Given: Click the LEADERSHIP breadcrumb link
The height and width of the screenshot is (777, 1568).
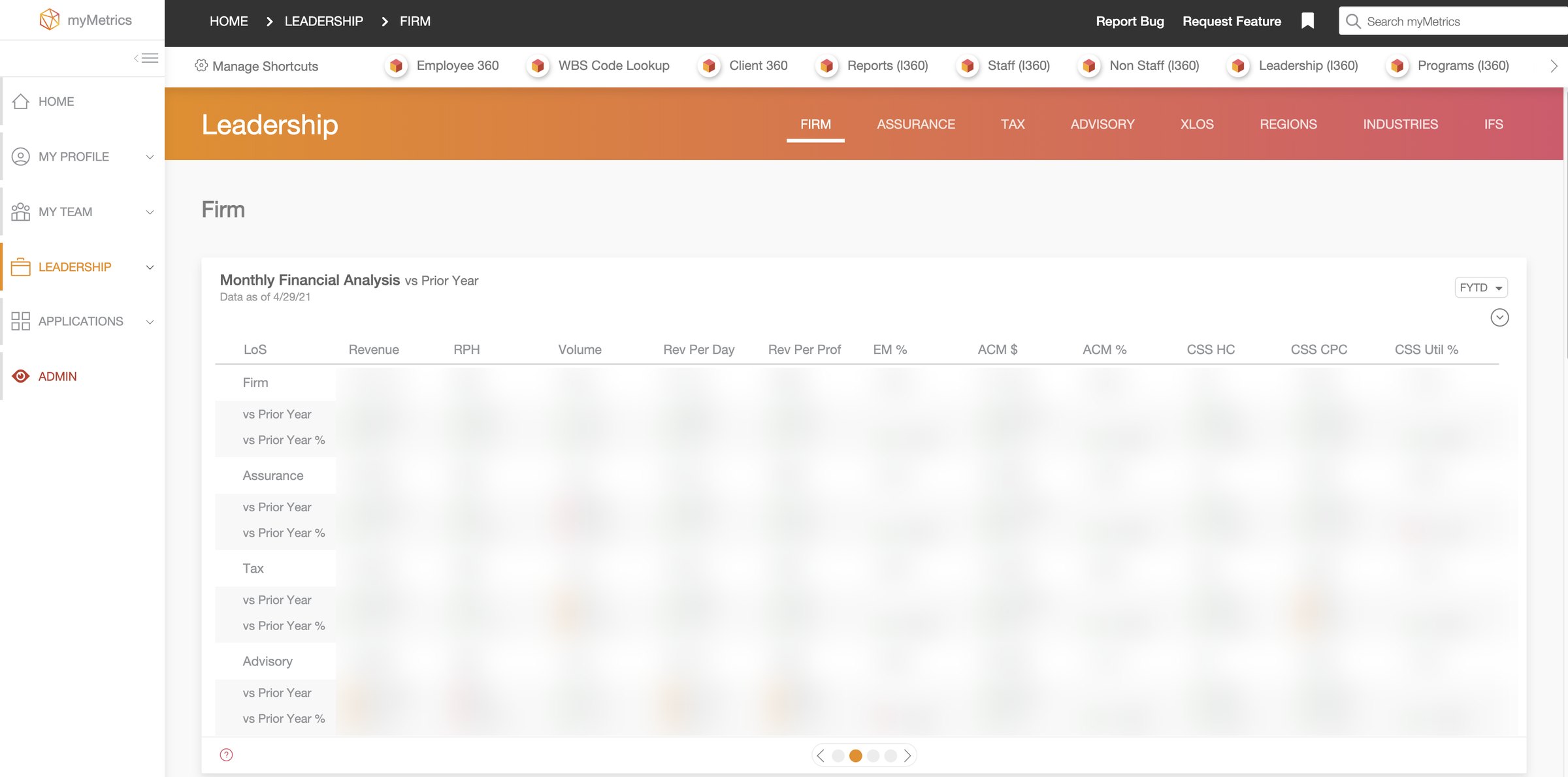Looking at the screenshot, I should tap(323, 21).
